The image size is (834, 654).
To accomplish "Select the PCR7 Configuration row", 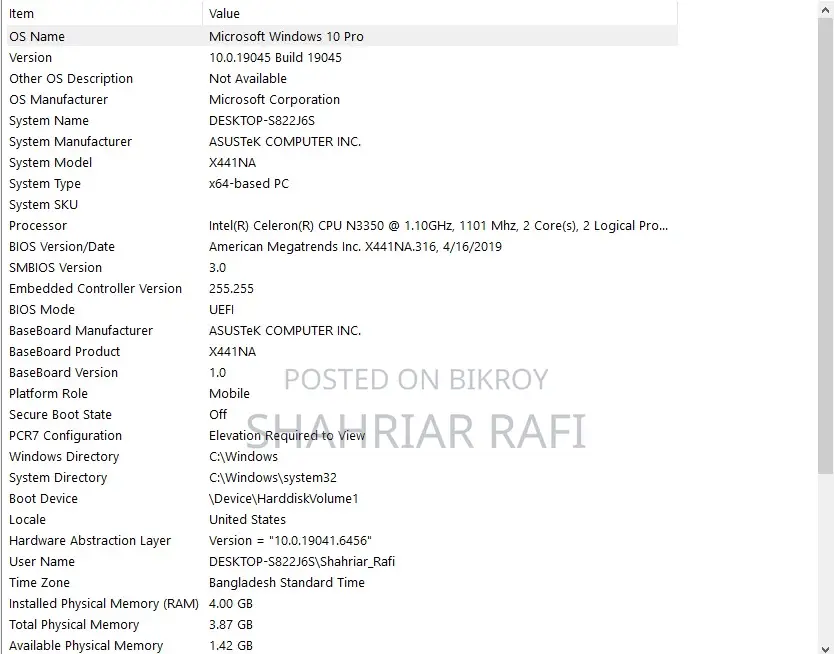I will pyautogui.click(x=341, y=435).
